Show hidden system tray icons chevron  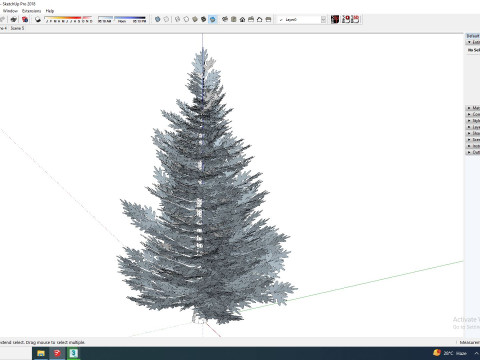(477, 353)
